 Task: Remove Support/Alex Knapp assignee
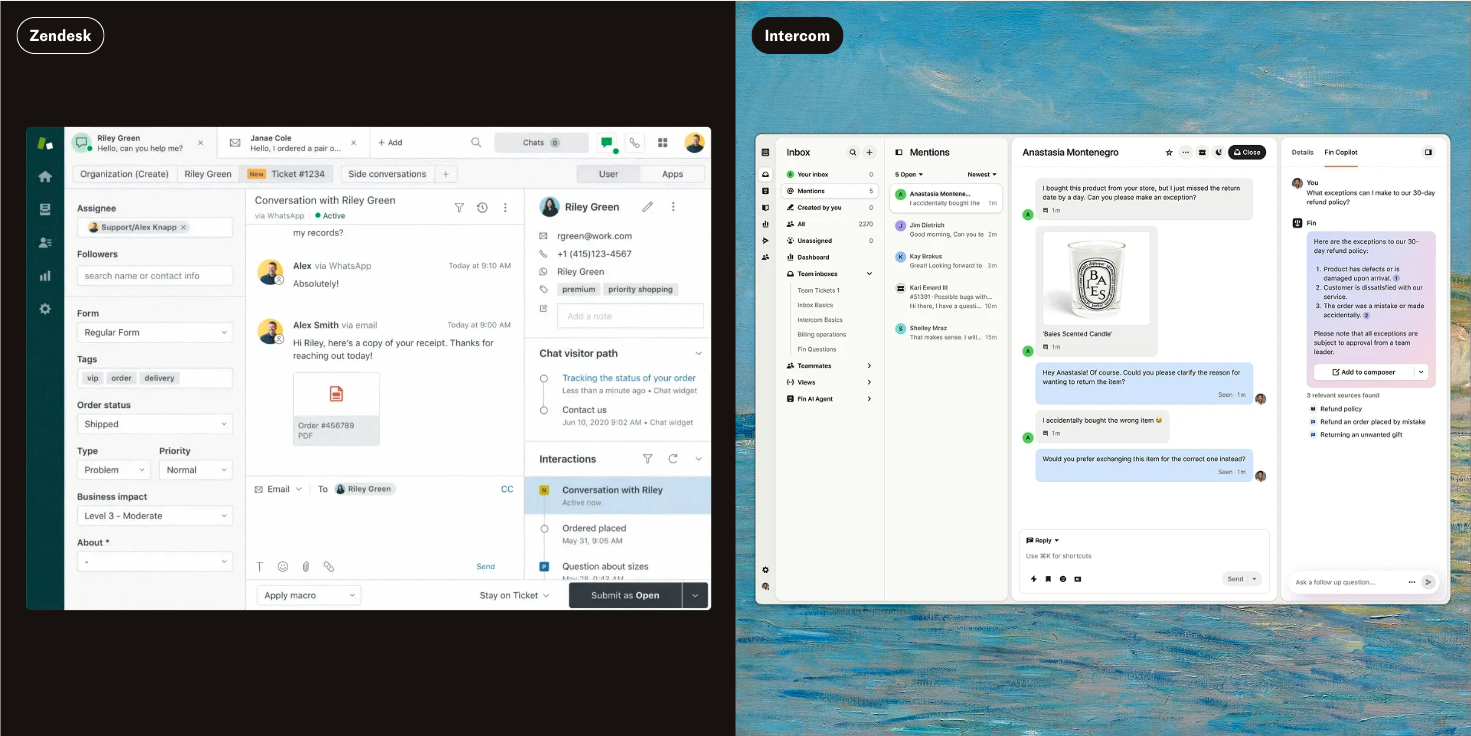(184, 227)
